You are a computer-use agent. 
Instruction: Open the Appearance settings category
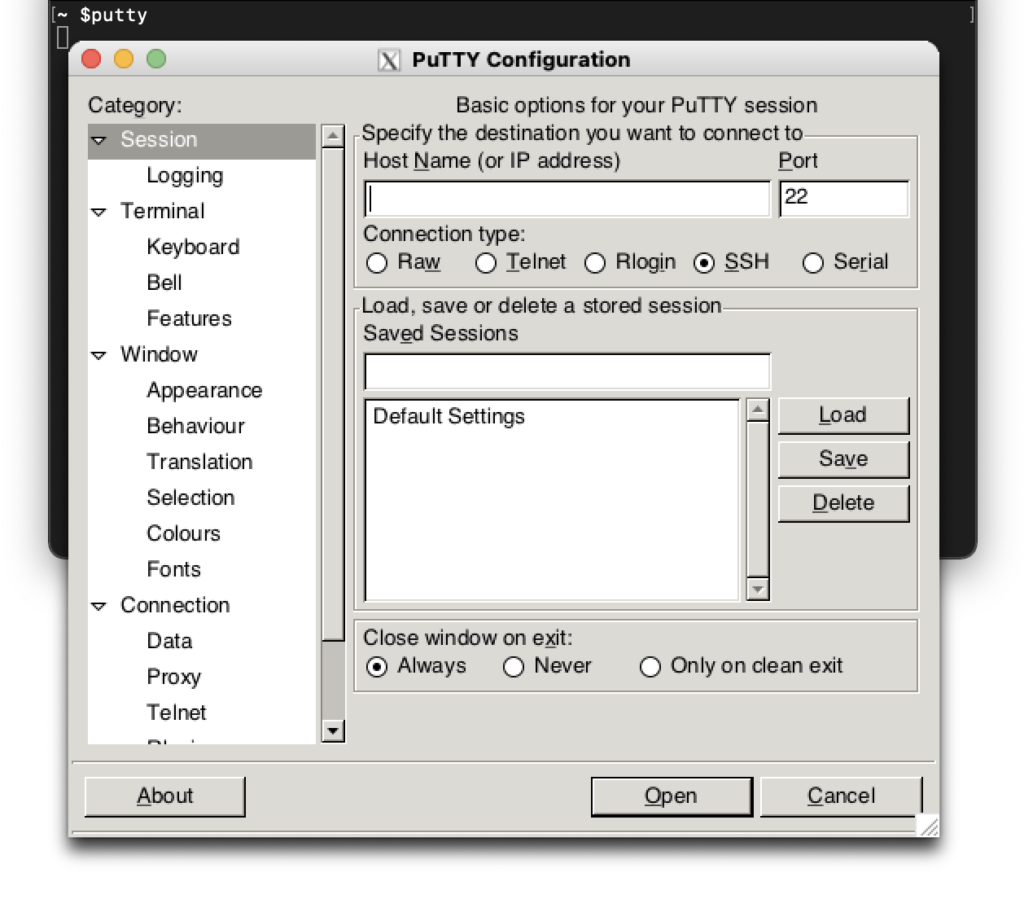pyautogui.click(x=204, y=390)
